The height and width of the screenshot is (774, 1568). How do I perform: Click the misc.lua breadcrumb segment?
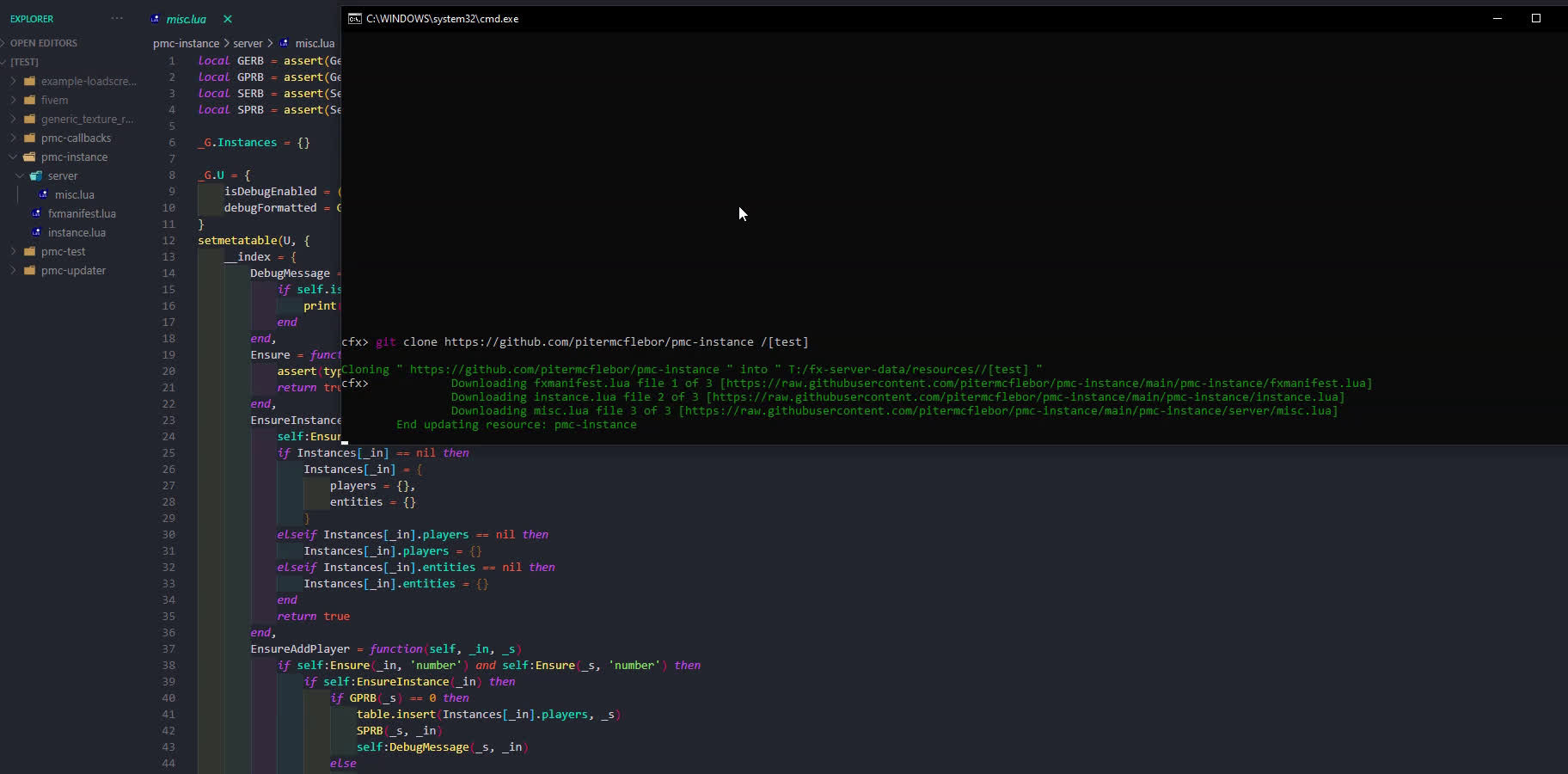click(315, 43)
